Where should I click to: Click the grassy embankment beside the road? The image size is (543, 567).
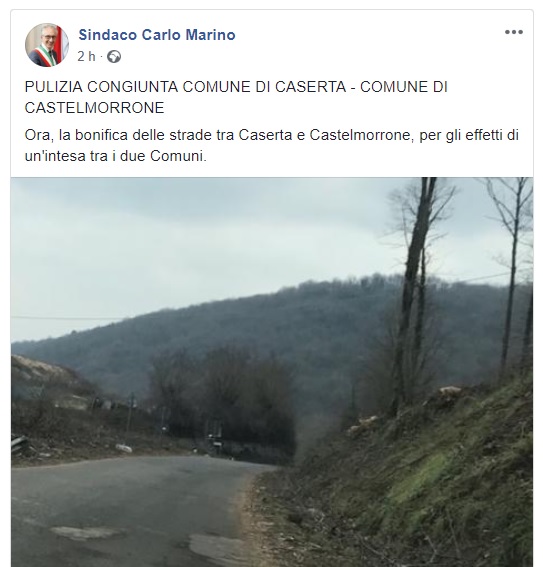pyautogui.click(x=416, y=481)
